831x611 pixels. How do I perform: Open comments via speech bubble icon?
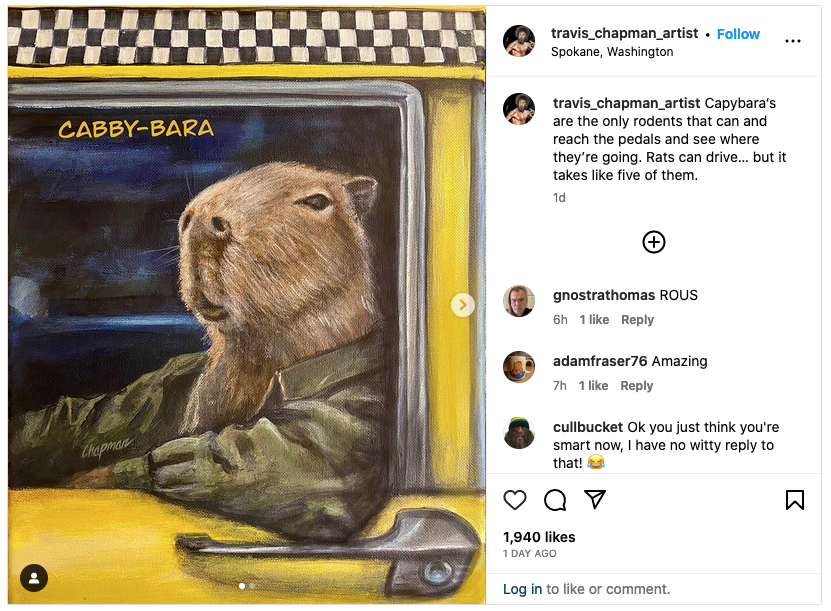tap(555, 500)
